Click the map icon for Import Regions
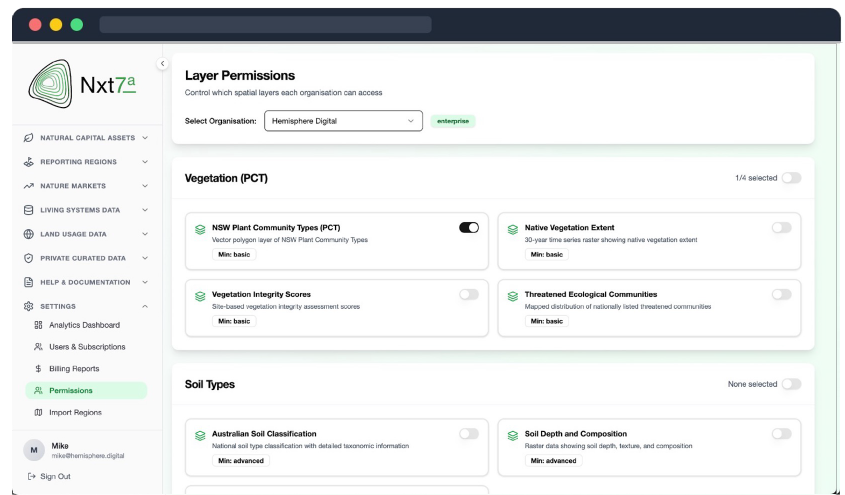The height and width of the screenshot is (495, 845). pyautogui.click(x=38, y=412)
